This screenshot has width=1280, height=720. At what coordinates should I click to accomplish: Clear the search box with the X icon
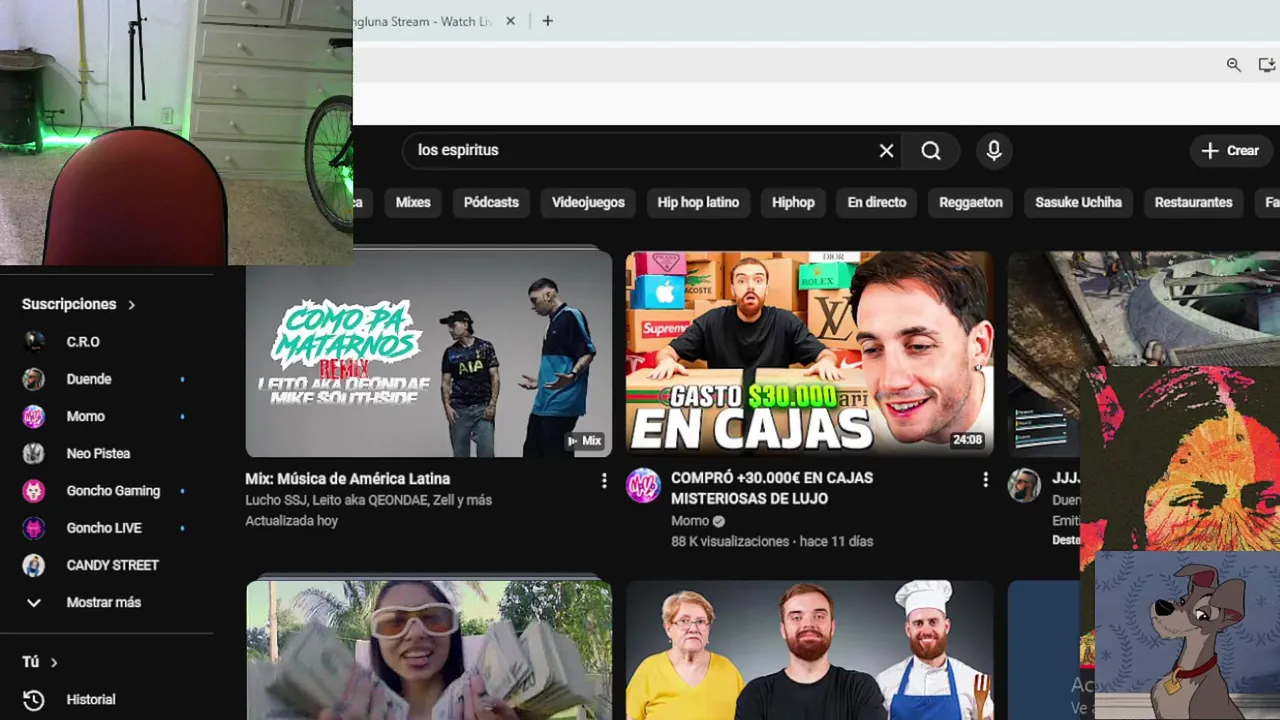pyautogui.click(x=886, y=150)
